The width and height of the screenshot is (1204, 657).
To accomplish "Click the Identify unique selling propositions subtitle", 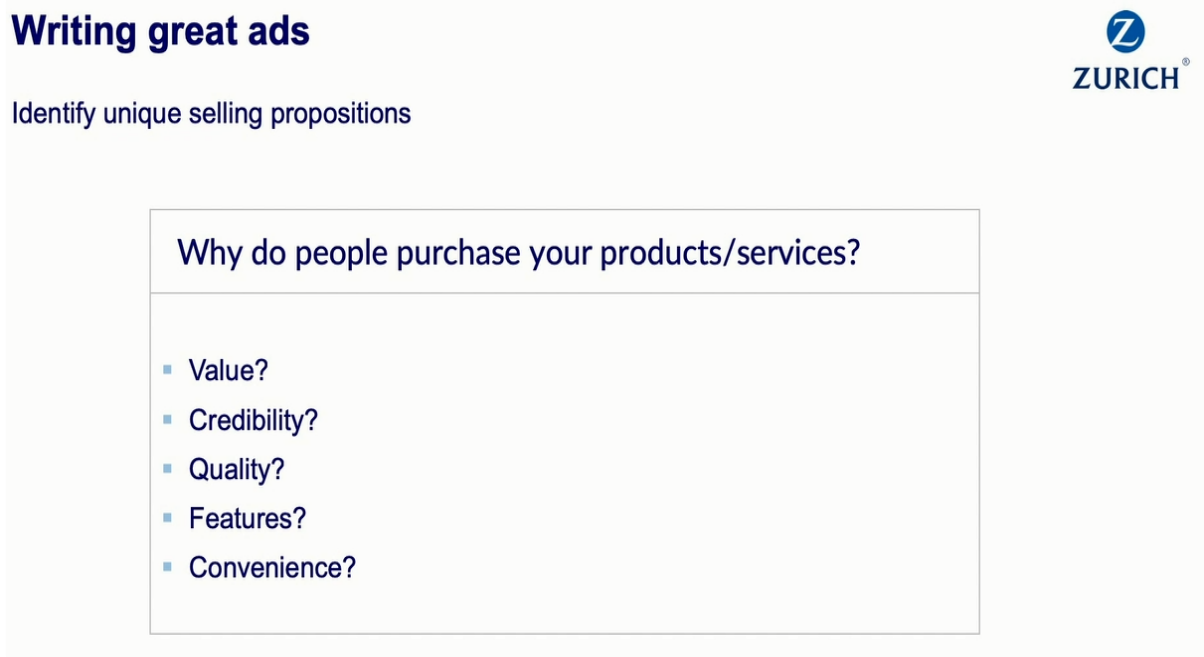I will tap(211, 113).
